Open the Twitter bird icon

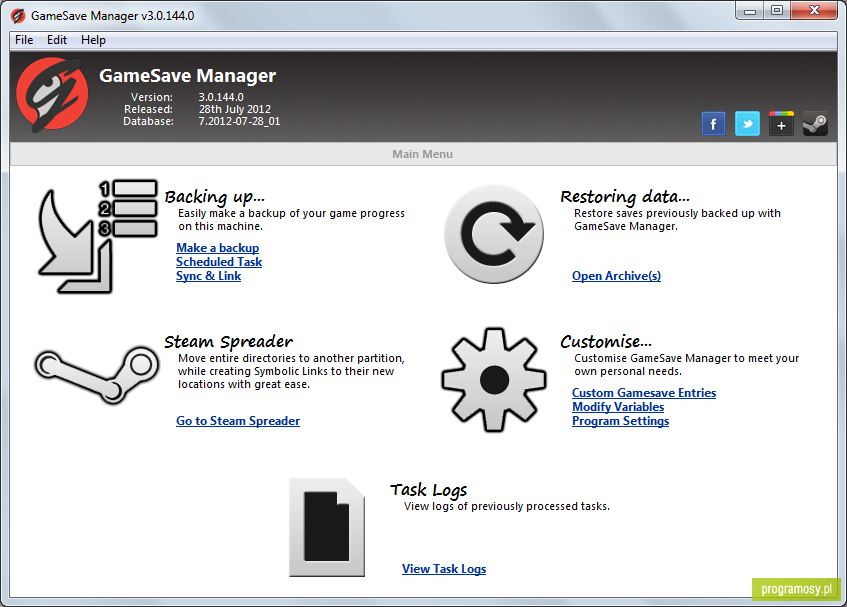(747, 124)
